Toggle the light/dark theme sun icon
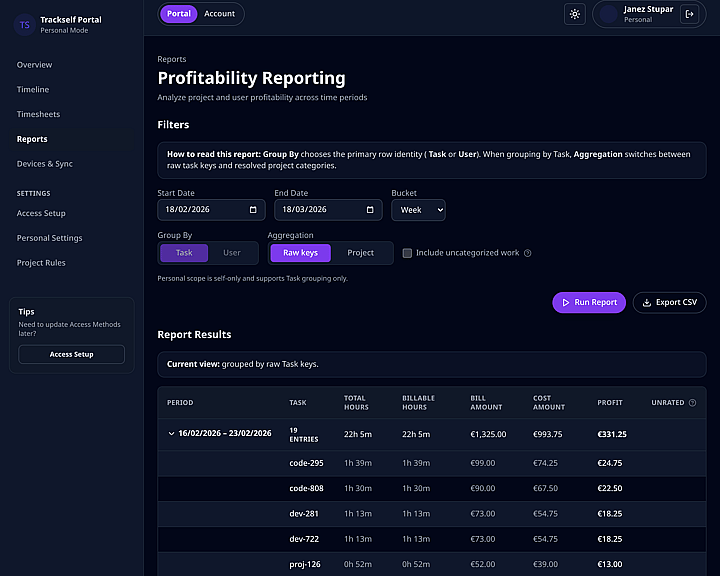This screenshot has height=576, width=720. (x=574, y=14)
